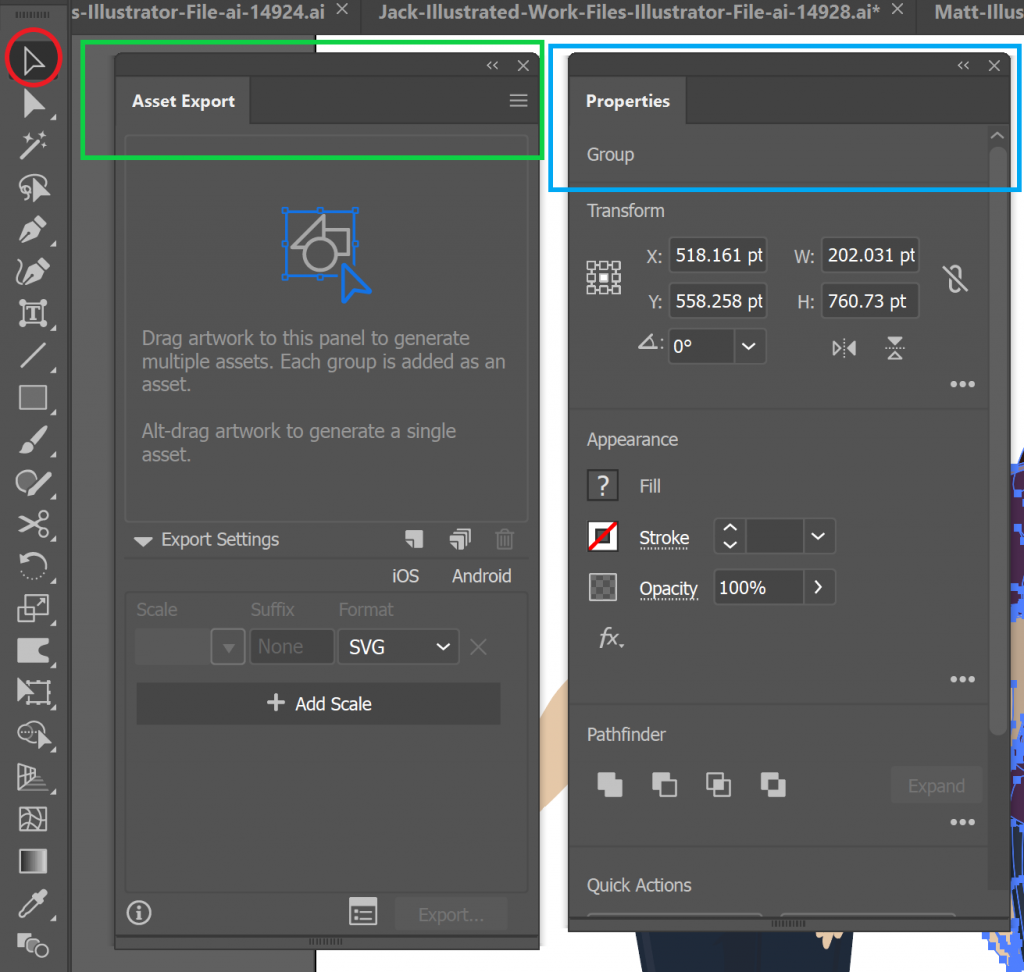Open the SVG format dropdown

(x=398, y=647)
